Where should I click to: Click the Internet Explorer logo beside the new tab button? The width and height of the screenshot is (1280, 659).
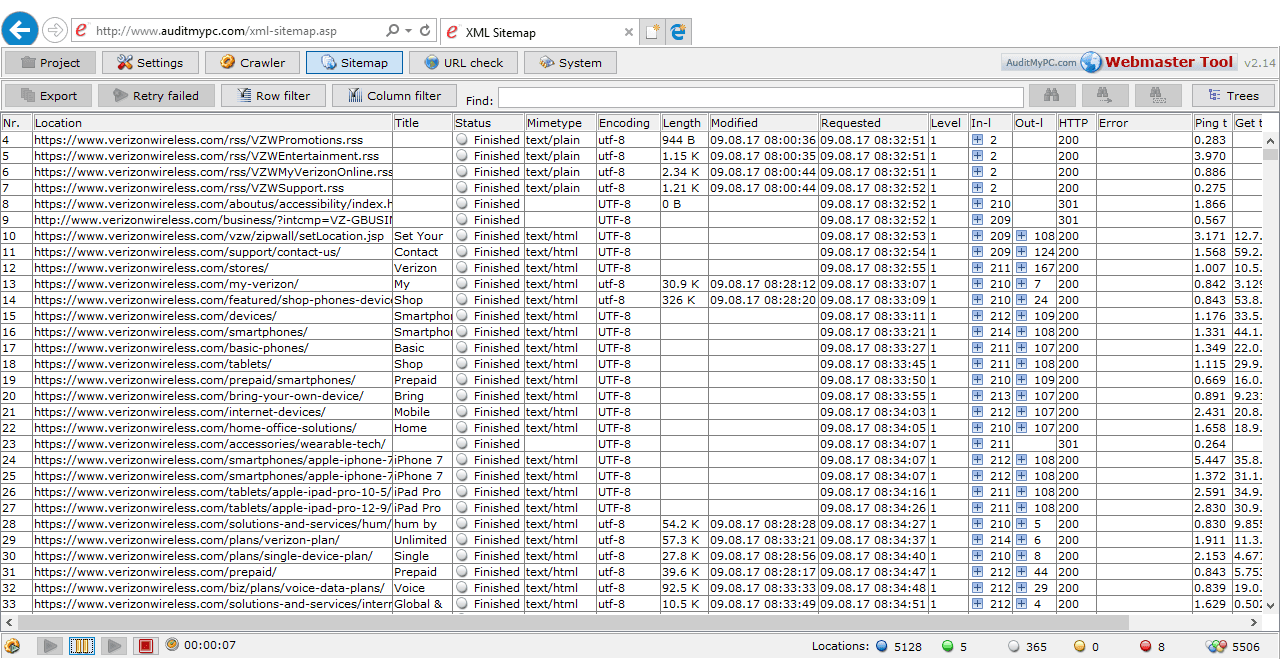coord(679,32)
